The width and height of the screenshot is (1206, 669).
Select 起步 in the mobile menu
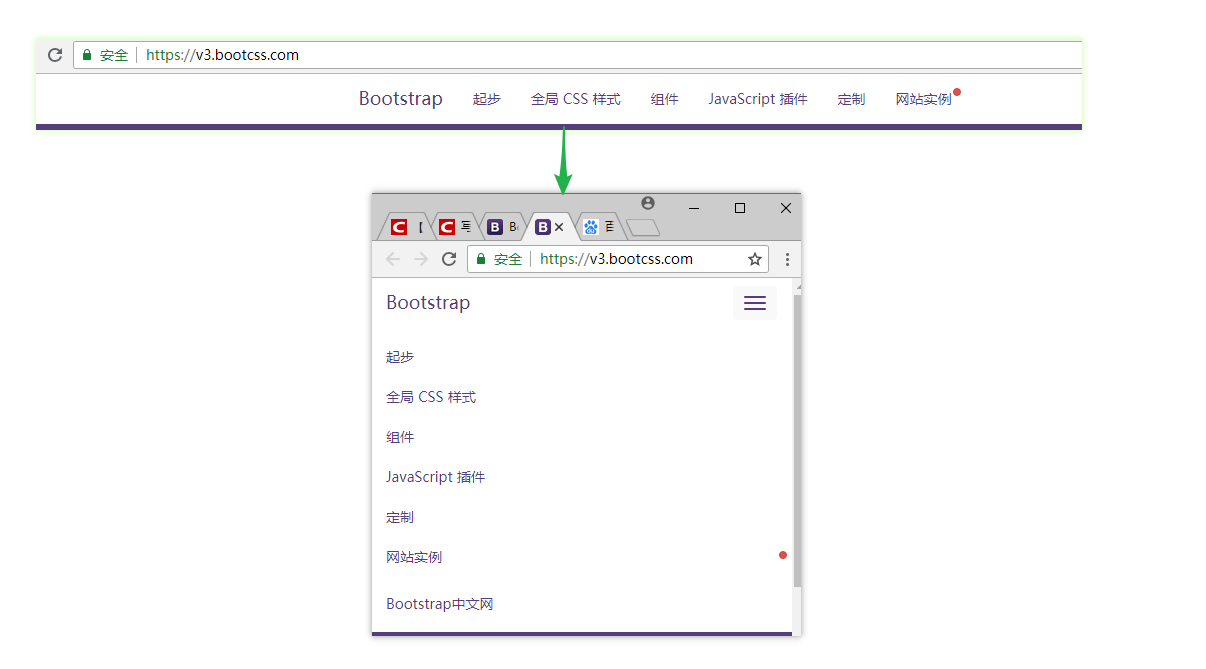[x=400, y=357]
